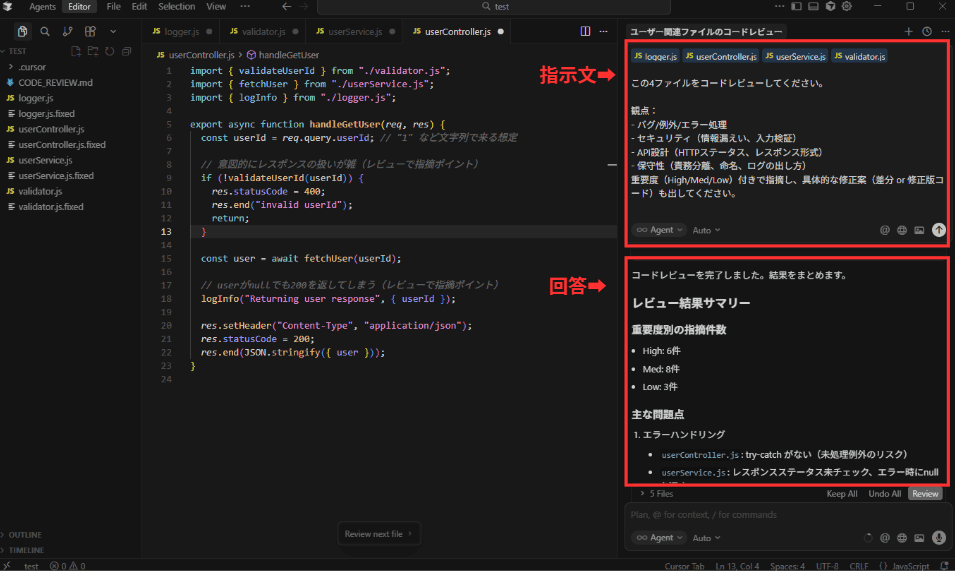Image resolution: width=955 pixels, height=571 pixels.
Task: Click the Refresh Explorer icon
Action: pyautogui.click(x=109, y=51)
